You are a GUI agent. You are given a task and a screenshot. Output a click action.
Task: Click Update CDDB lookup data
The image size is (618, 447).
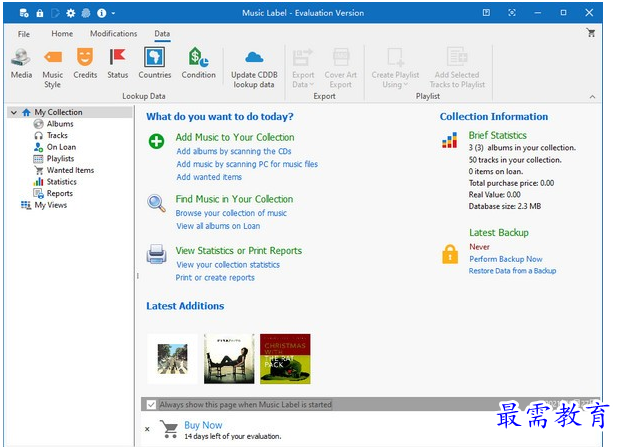point(254,68)
